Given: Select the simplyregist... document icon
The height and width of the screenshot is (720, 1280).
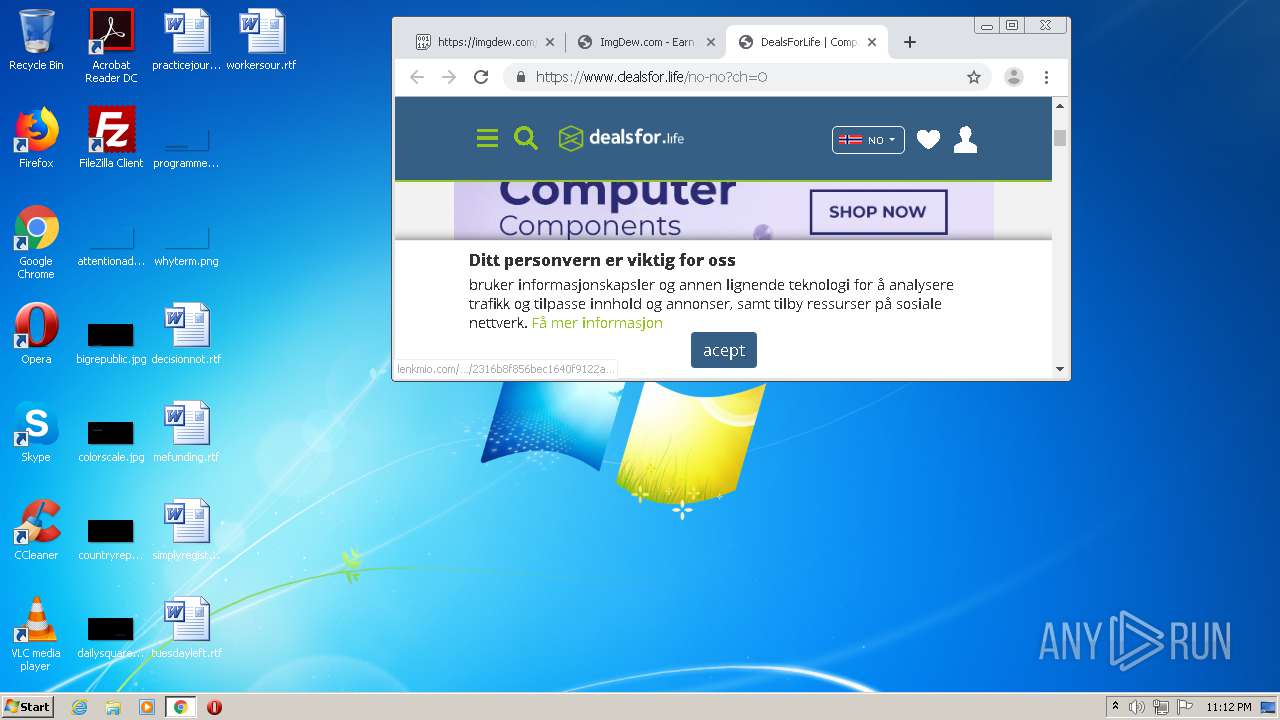Looking at the screenshot, I should (x=186, y=530).
